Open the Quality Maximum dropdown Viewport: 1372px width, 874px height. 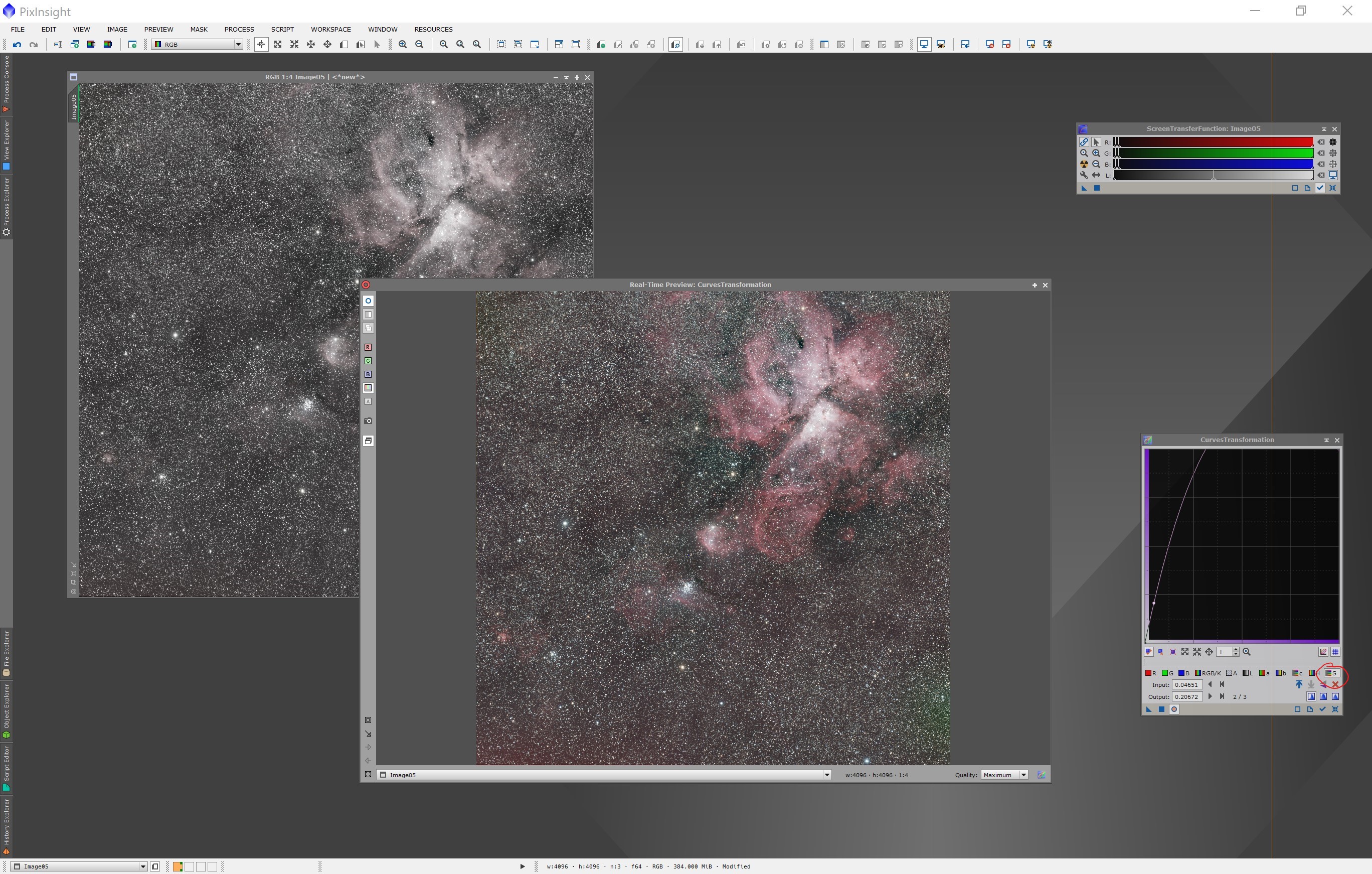[x=1004, y=775]
